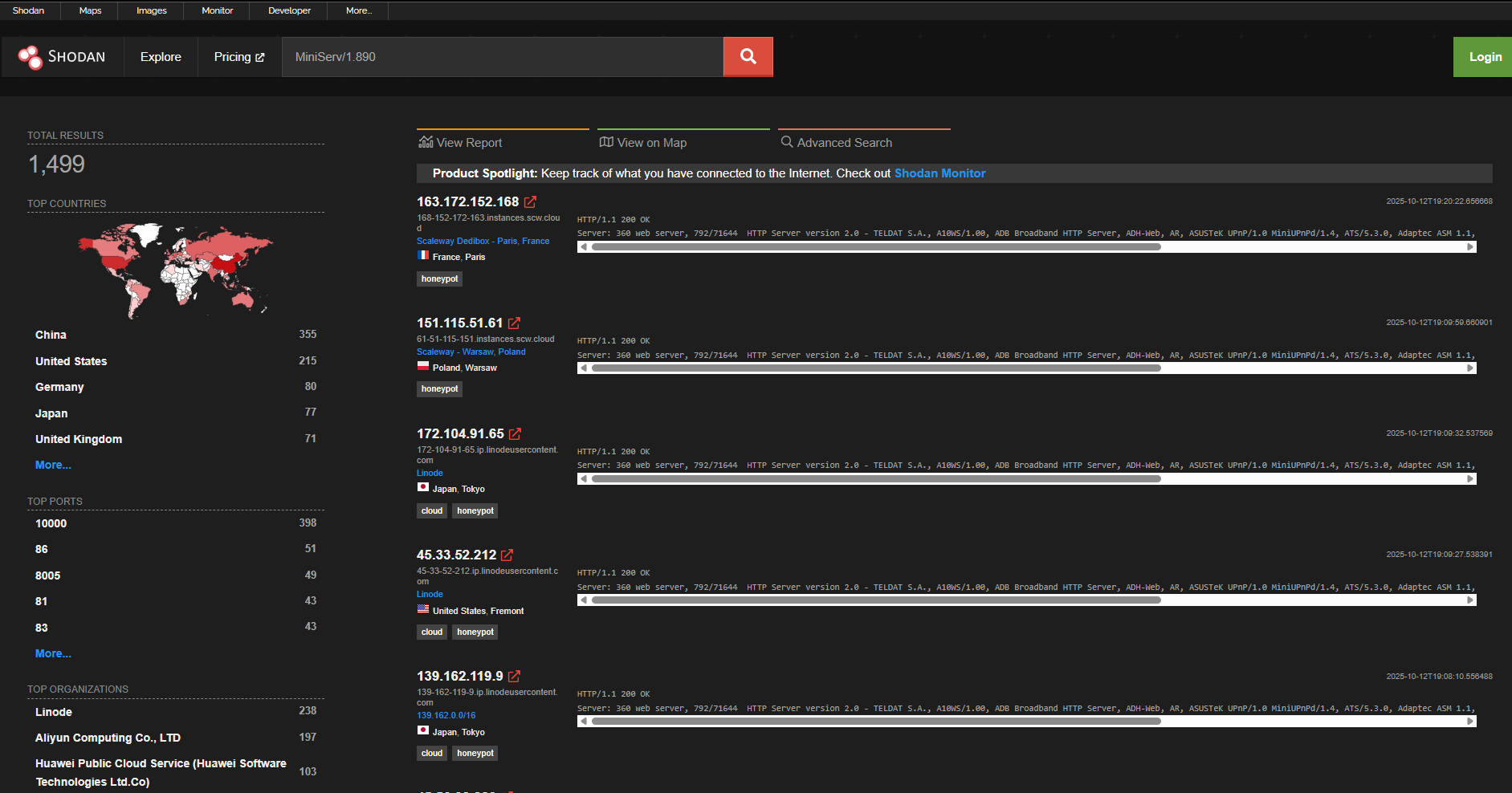1512x793 pixels.
Task: Focus the search field containing MiniServ/1.890
Action: 502,57
